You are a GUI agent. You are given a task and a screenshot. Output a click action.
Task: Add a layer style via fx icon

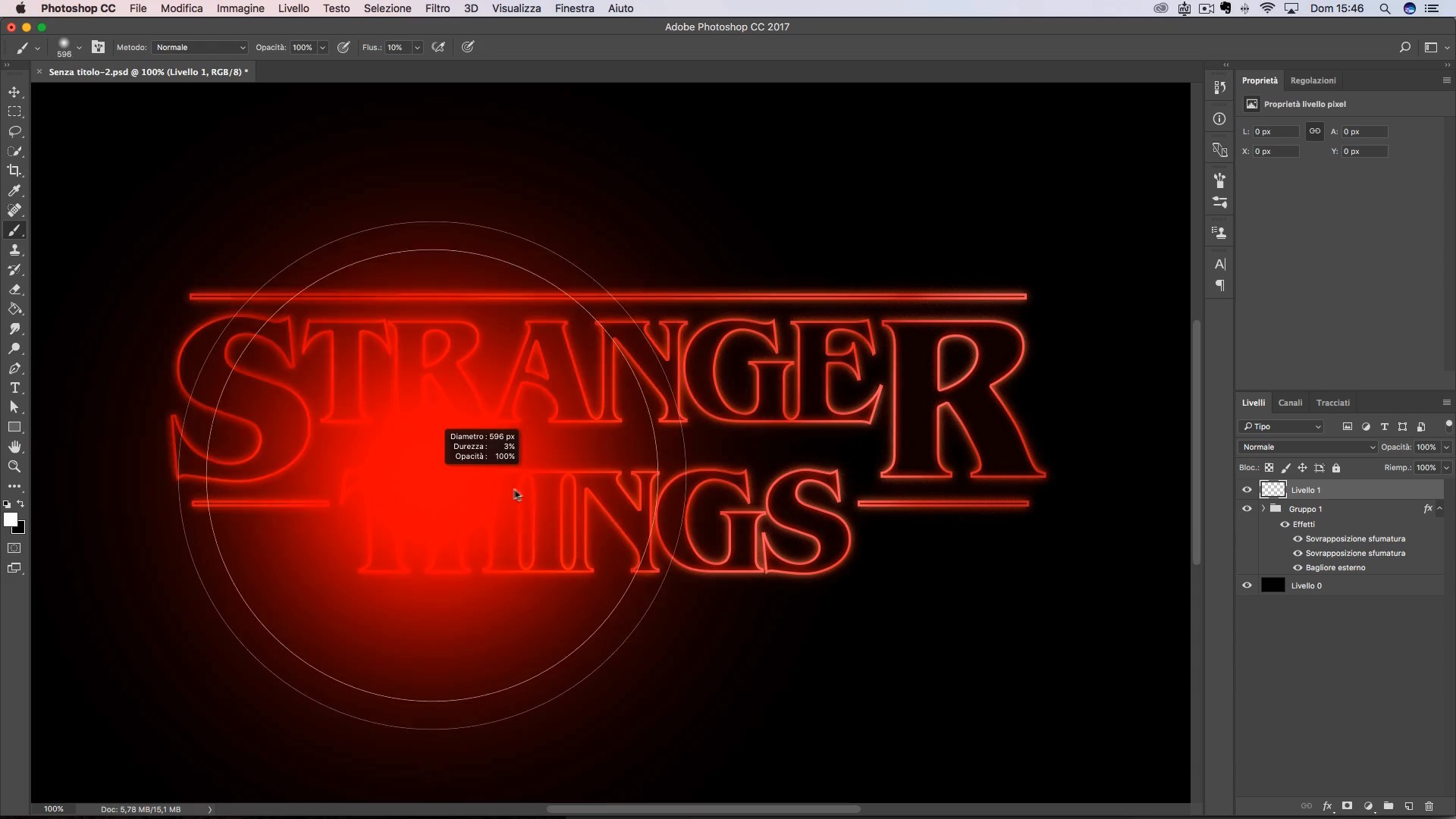[x=1327, y=806]
